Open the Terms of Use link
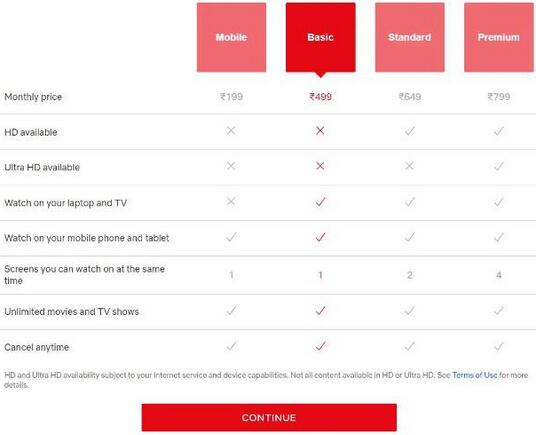The width and height of the screenshot is (536, 435). [x=474, y=375]
